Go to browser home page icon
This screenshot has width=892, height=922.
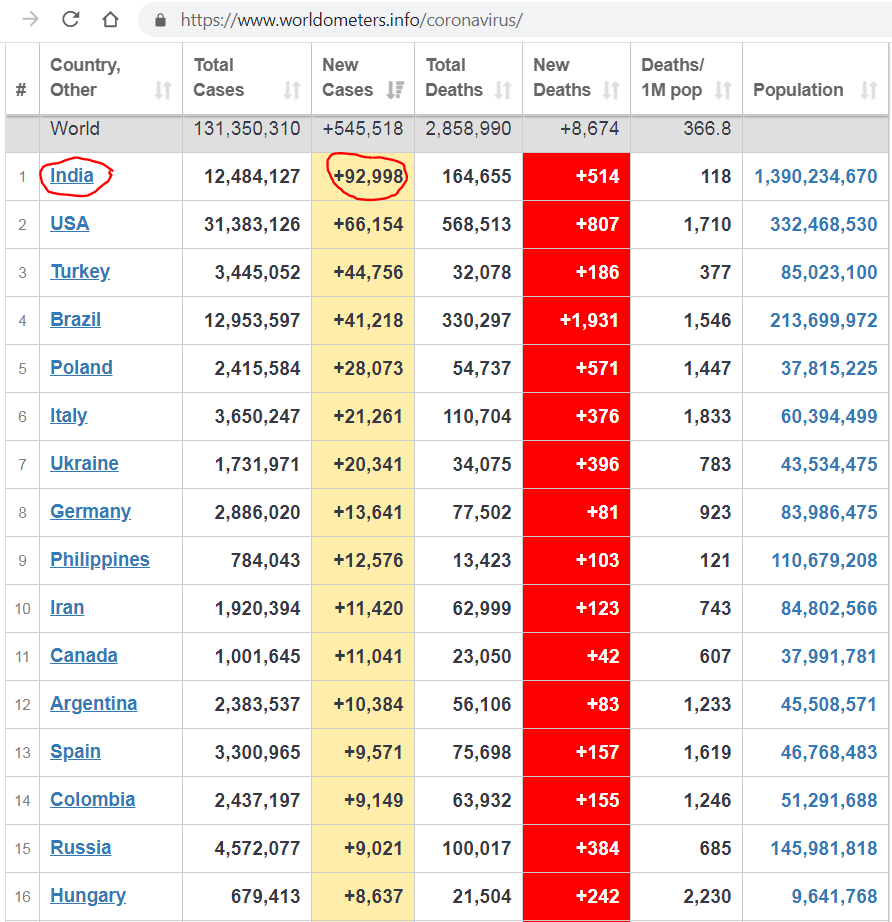[x=110, y=19]
